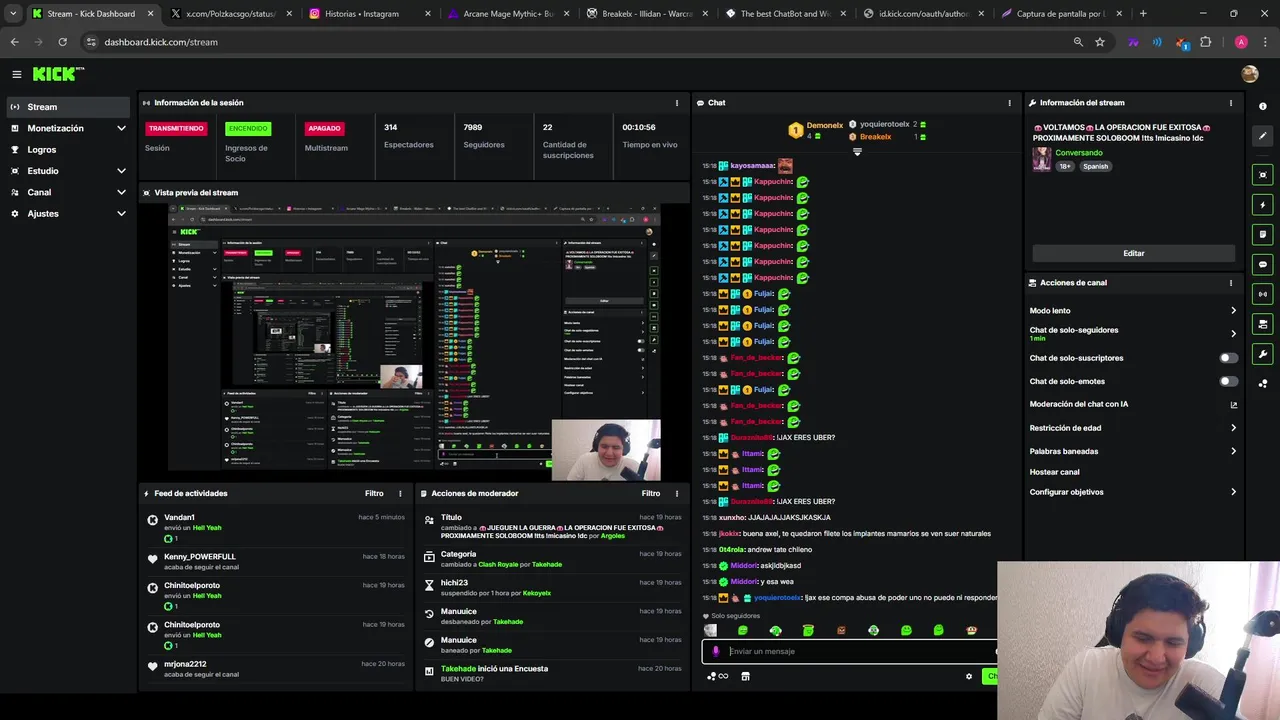Click Kenny_POWERFULL in activity feed
This screenshot has width=1280, height=720.
tap(200, 556)
